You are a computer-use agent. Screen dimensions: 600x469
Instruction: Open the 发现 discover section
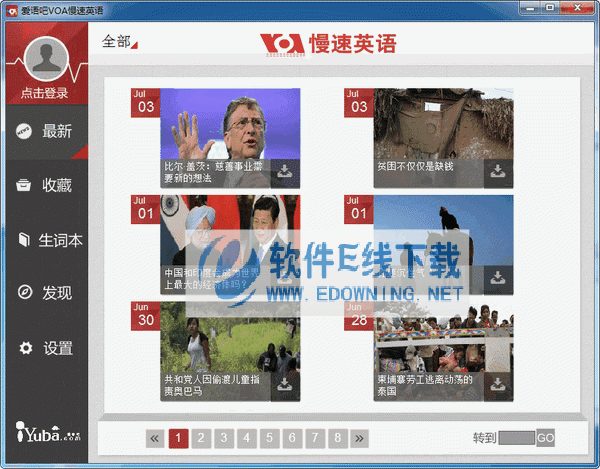[x=44, y=293]
